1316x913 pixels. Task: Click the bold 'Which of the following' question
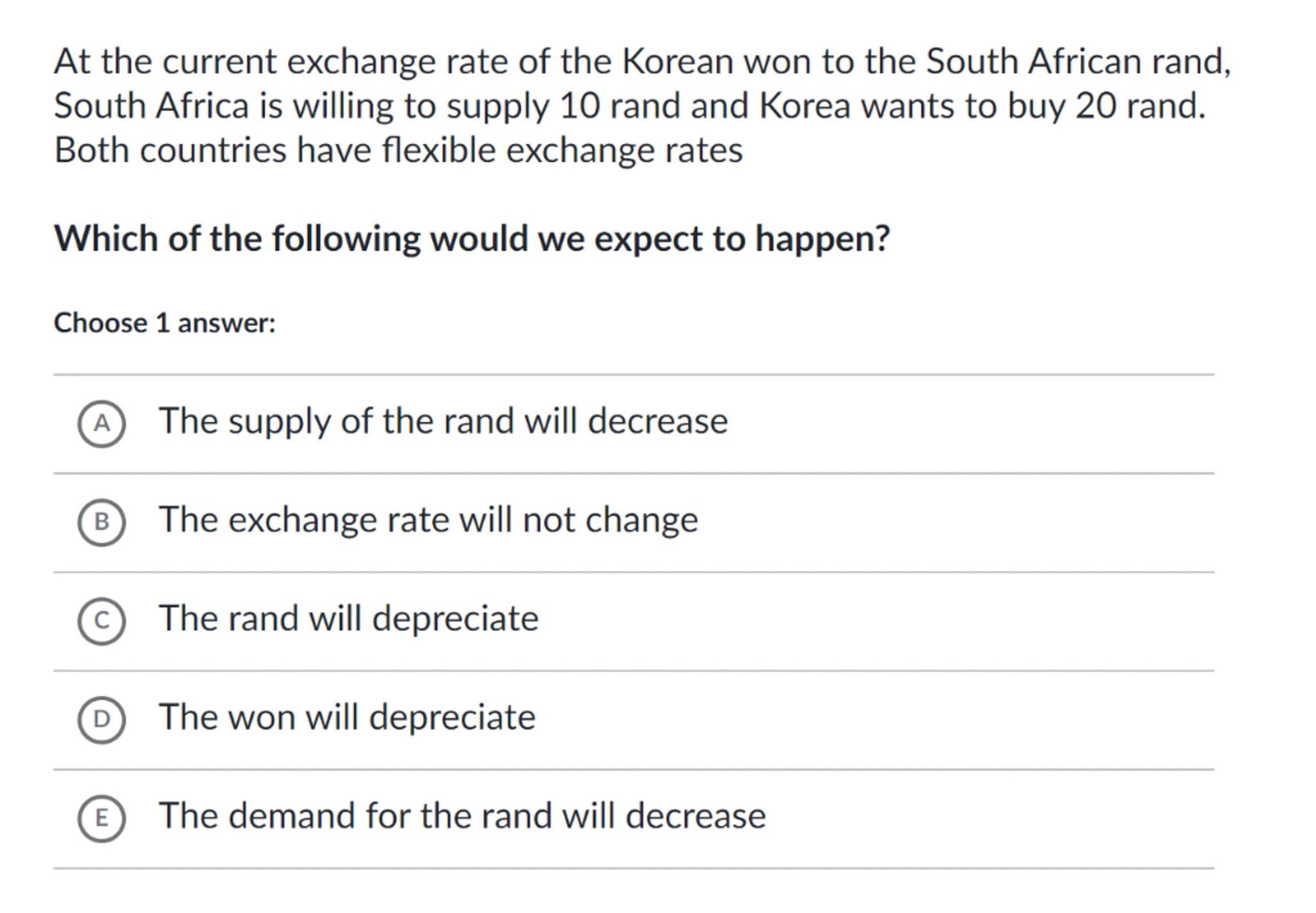[472, 238]
